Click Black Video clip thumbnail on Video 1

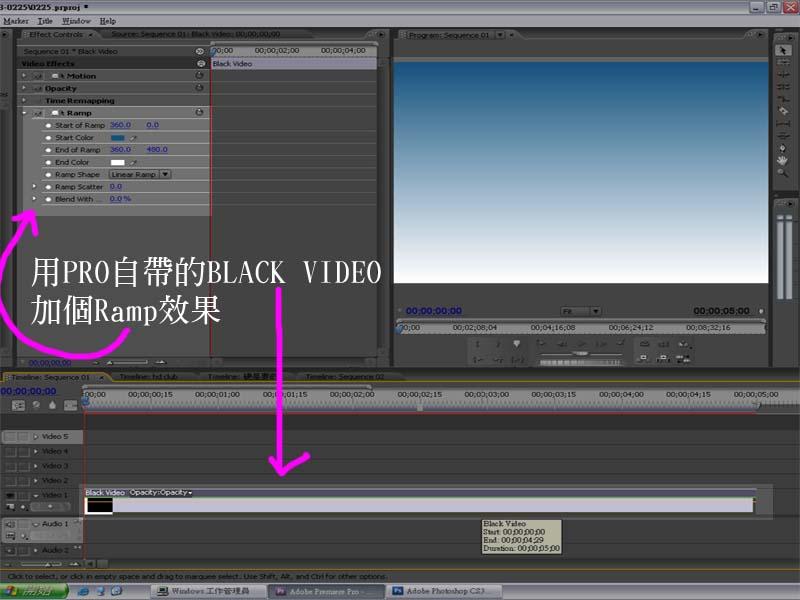99,506
